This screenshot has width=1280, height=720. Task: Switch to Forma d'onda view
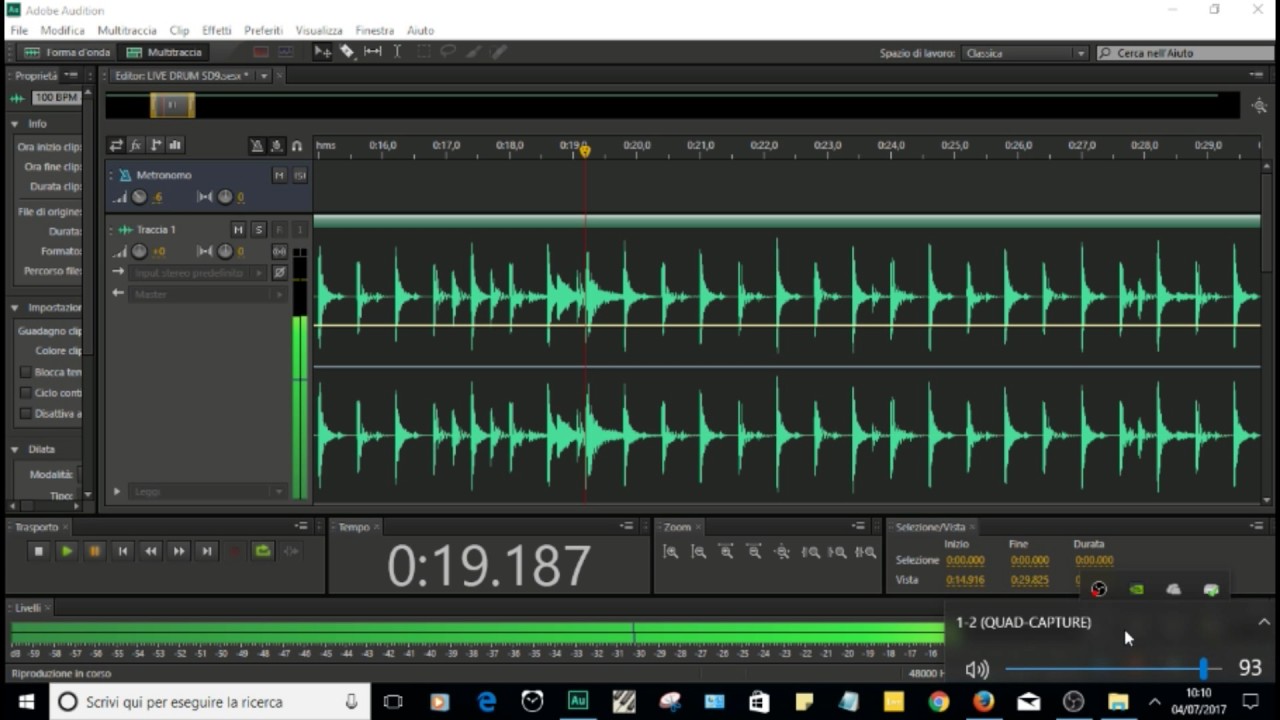click(x=66, y=52)
